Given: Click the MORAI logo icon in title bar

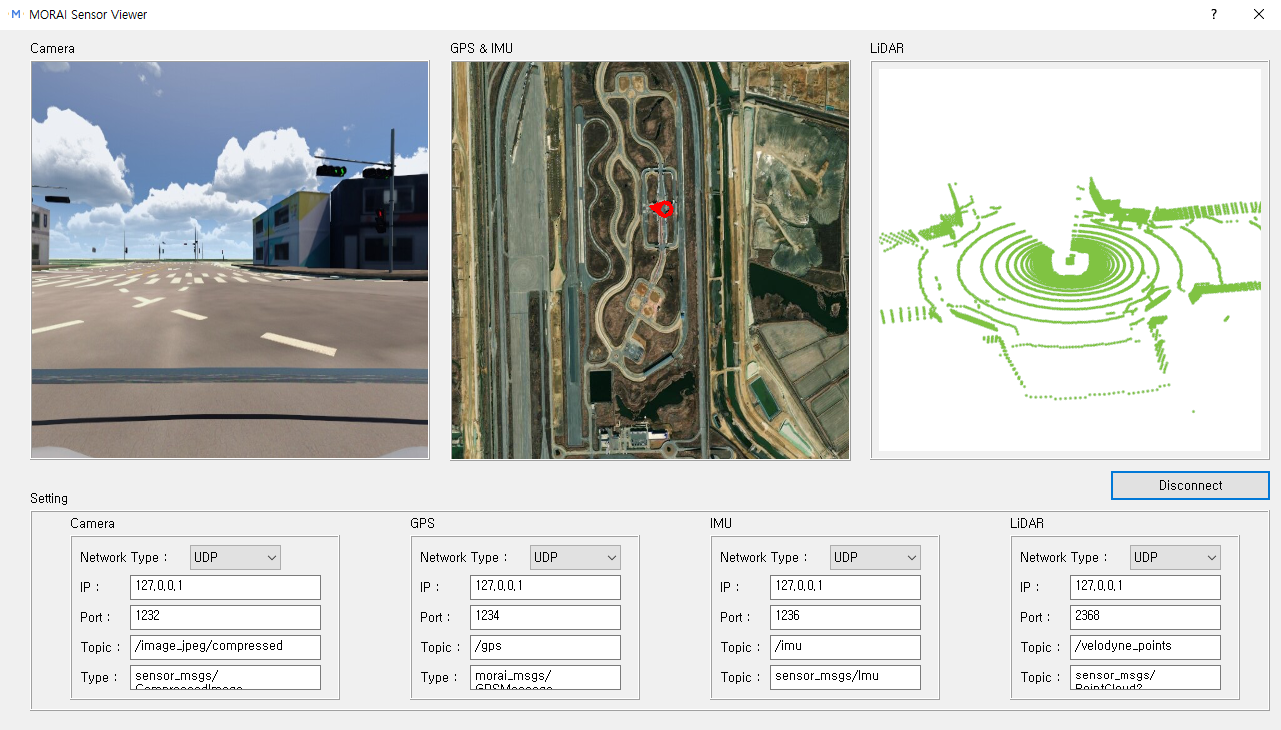Looking at the screenshot, I should (15, 15).
